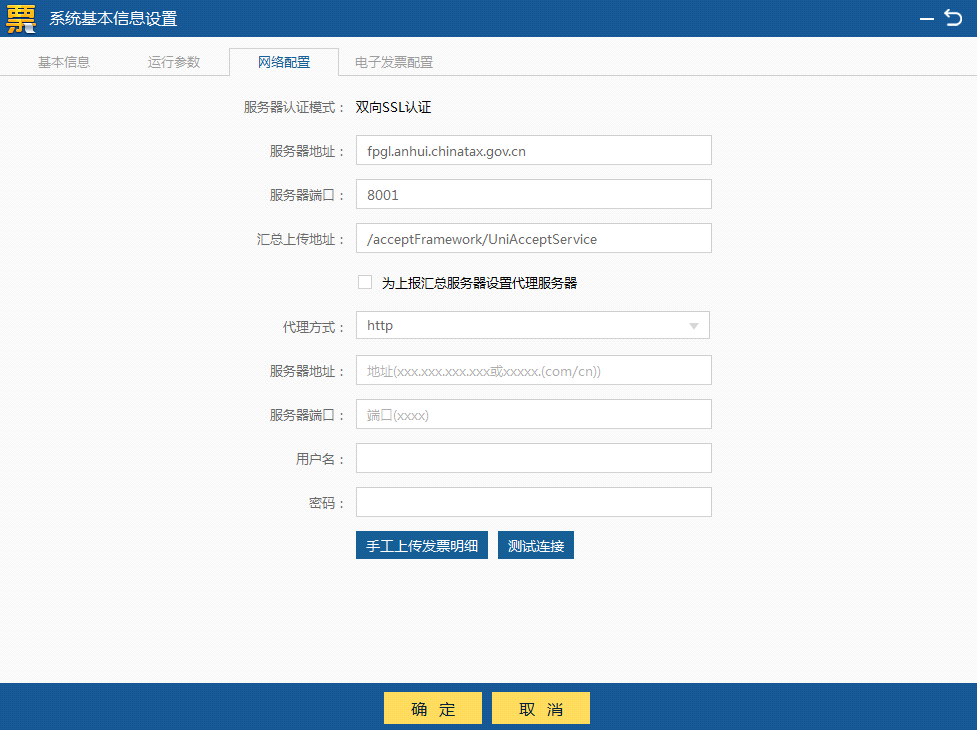Click the proxy 端口(xxxx) input field
Viewport: 977px width, 730px height.
tap(534, 414)
